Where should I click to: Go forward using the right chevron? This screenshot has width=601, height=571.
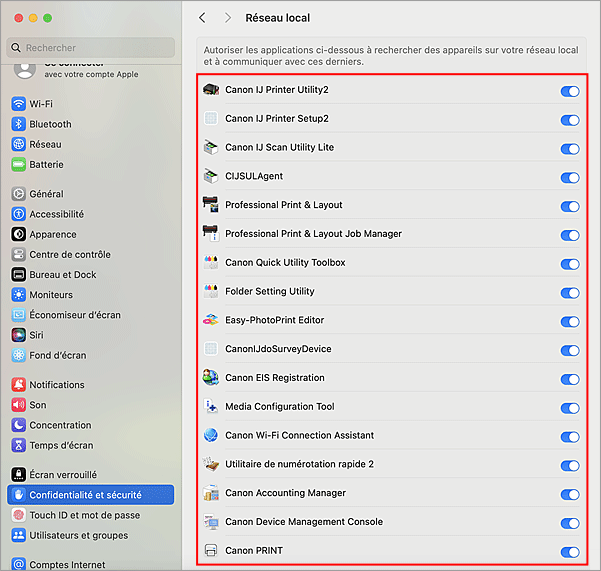click(x=228, y=18)
